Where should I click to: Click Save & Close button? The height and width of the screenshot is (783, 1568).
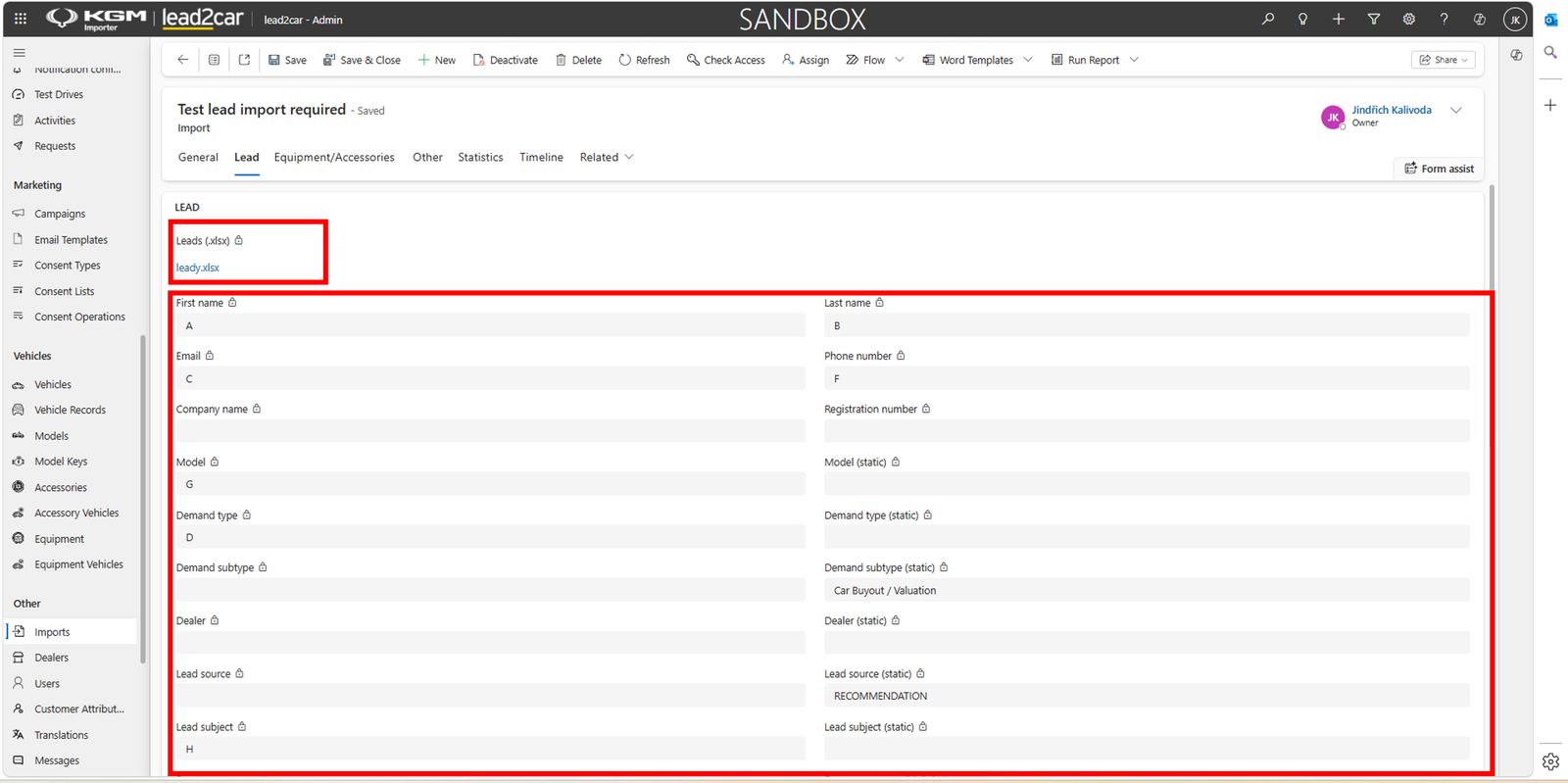(x=362, y=60)
